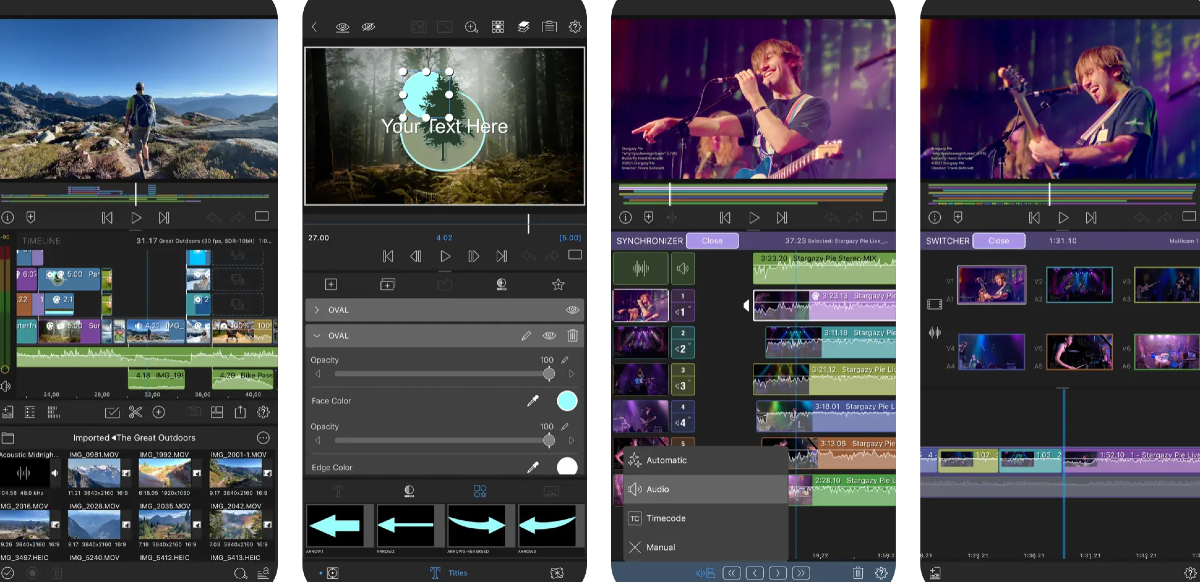Click the first Opacity slider handle
The width and height of the screenshot is (1200, 582).
[549, 374]
